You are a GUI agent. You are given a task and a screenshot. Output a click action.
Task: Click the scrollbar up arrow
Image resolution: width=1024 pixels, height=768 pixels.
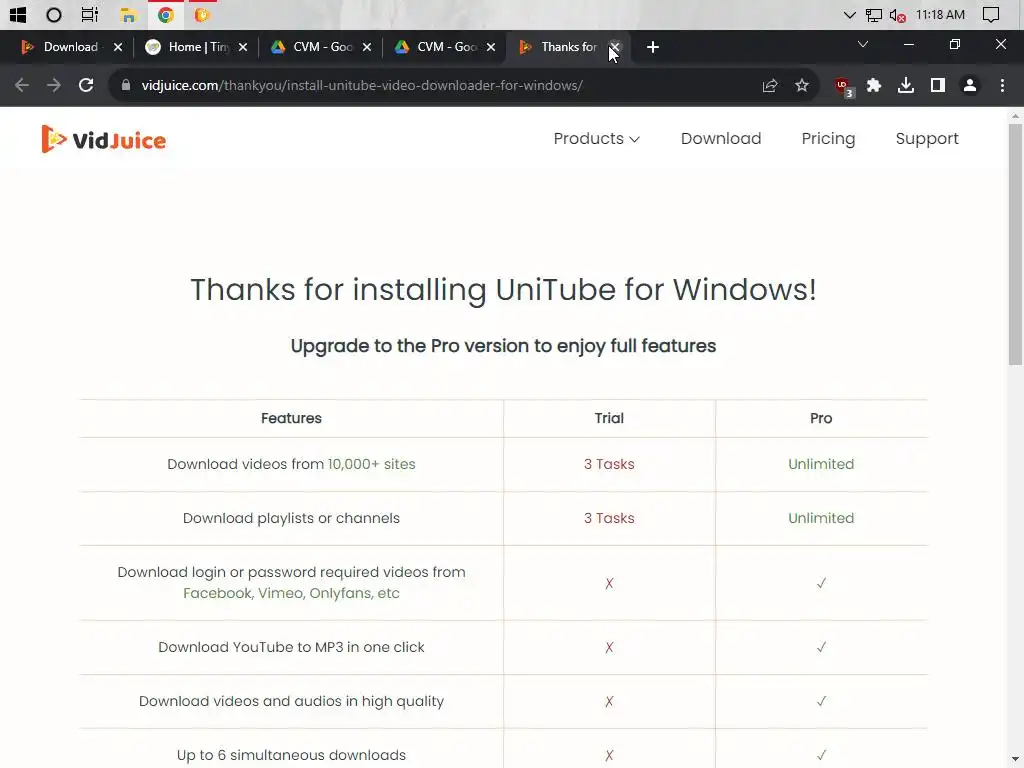[x=1015, y=116]
